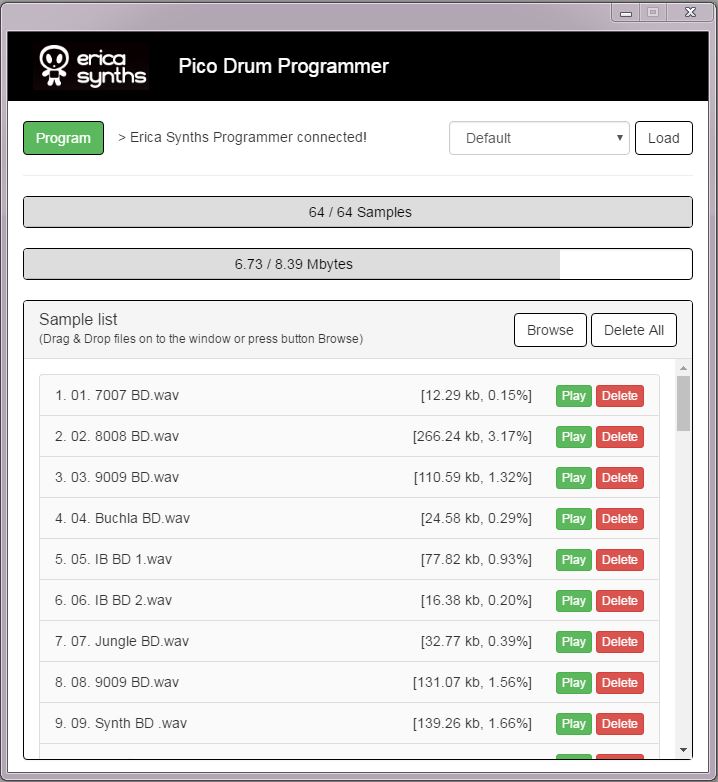Viewport: 718px width, 782px height.
Task: Click the sample list scrollbar down arrow
Action: 684,750
